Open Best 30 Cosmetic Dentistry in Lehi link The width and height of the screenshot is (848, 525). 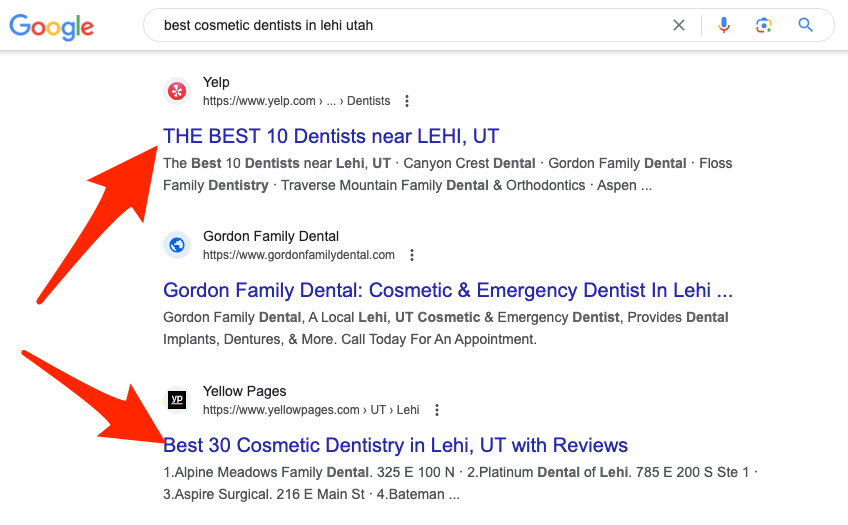click(395, 445)
